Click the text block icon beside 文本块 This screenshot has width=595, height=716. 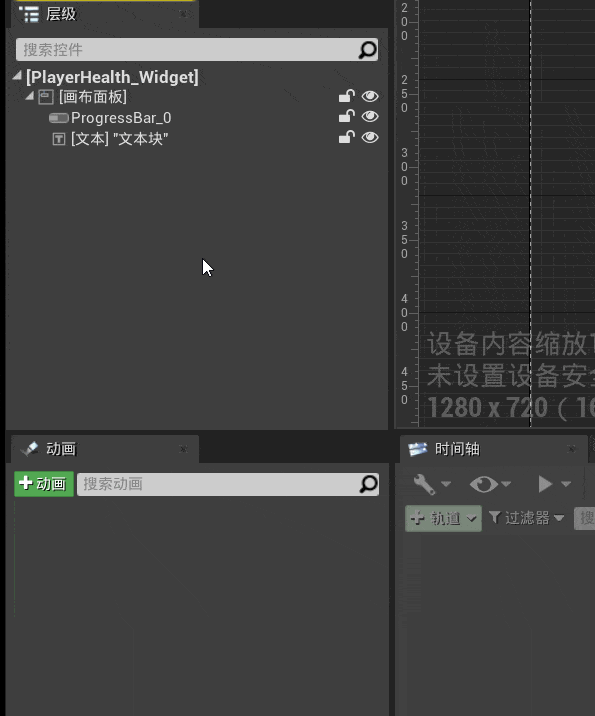coord(58,139)
